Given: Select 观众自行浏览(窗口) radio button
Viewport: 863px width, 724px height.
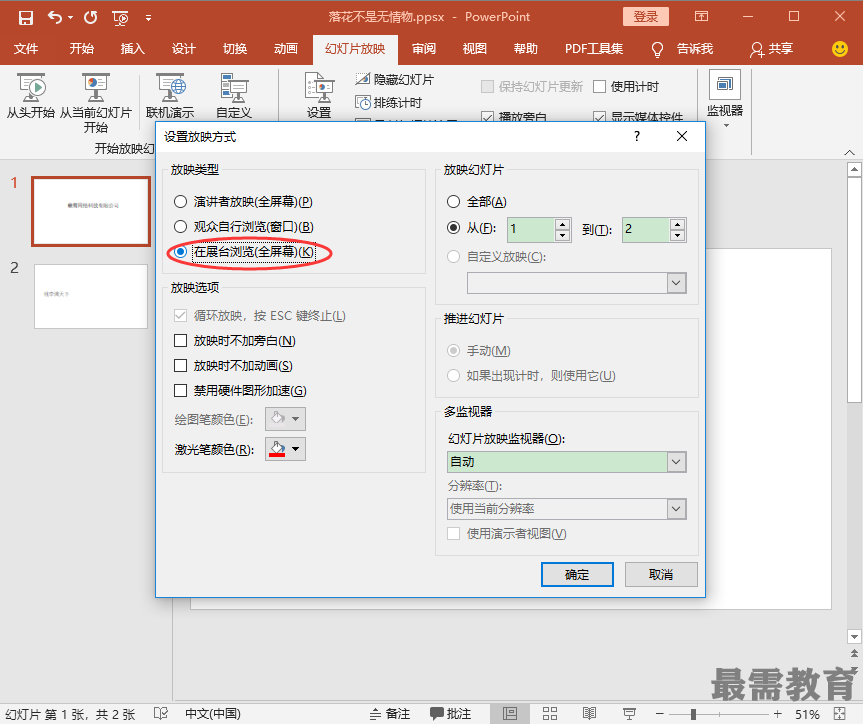Looking at the screenshot, I should [180, 226].
